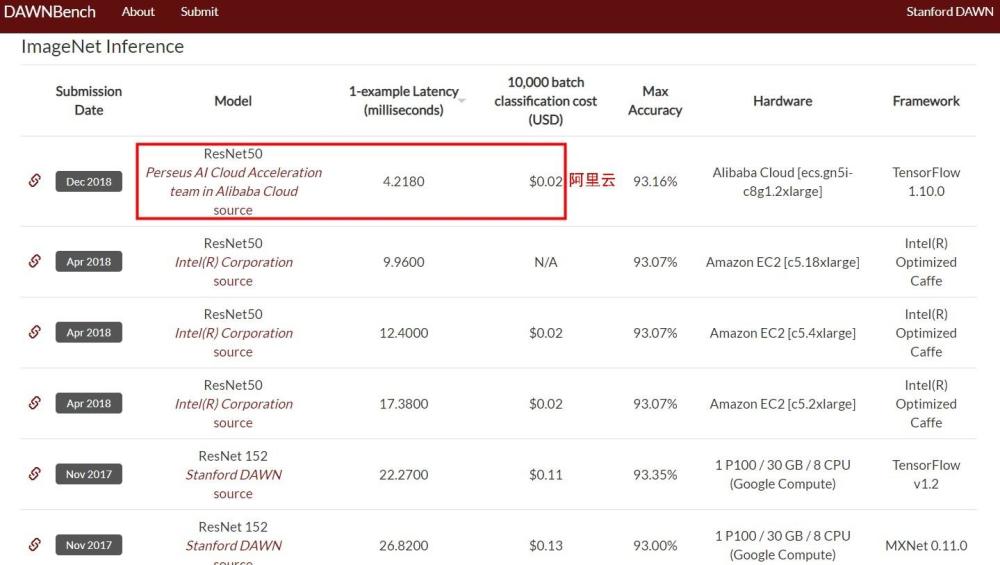Sort by 1-example Latency column arrow
1000x565 pixels.
pos(462,101)
